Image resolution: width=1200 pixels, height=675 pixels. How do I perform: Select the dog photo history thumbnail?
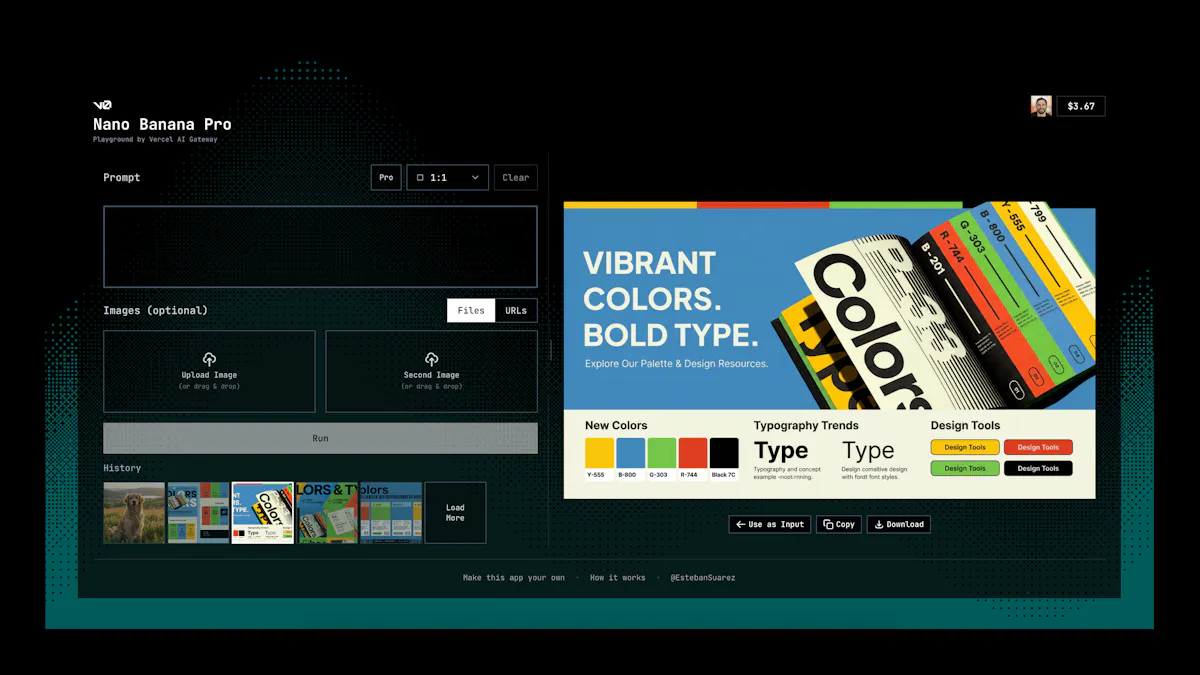coord(134,513)
